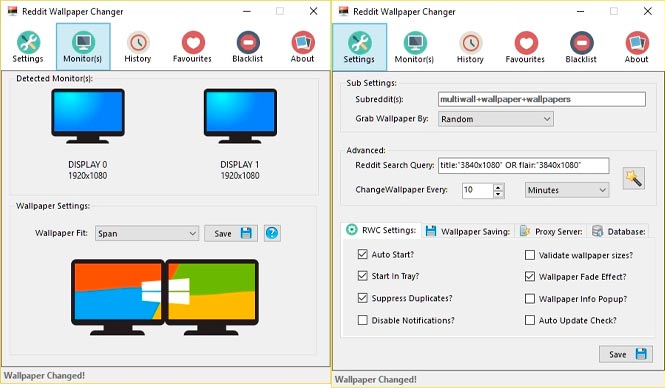Select Monitor(s) in the left window toolbar
The image size is (665, 388).
tap(83, 47)
